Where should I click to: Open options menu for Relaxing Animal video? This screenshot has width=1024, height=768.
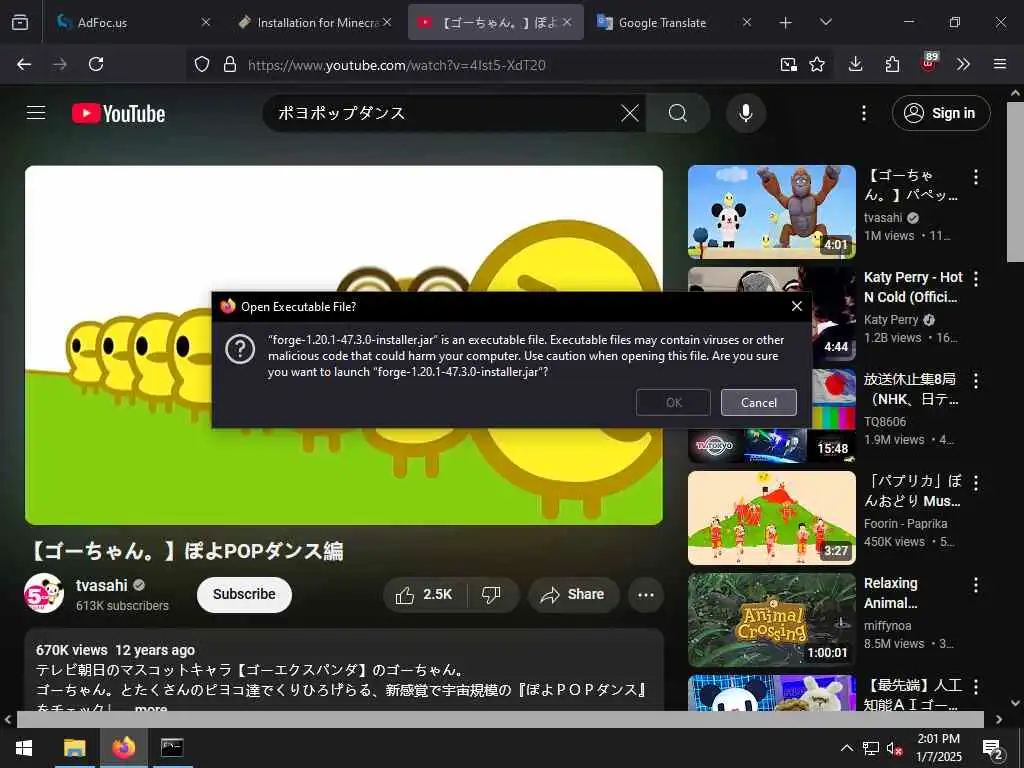pos(976,584)
